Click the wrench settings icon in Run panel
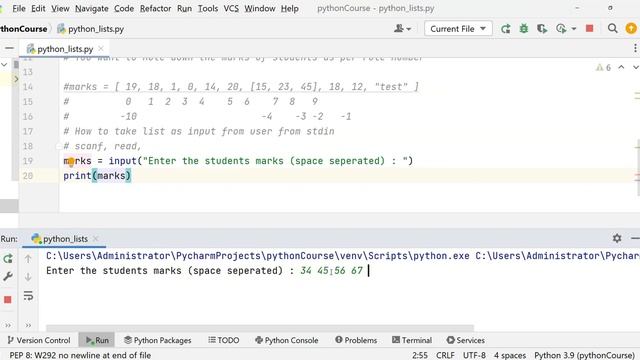640x360 pixels. (x=8, y=277)
